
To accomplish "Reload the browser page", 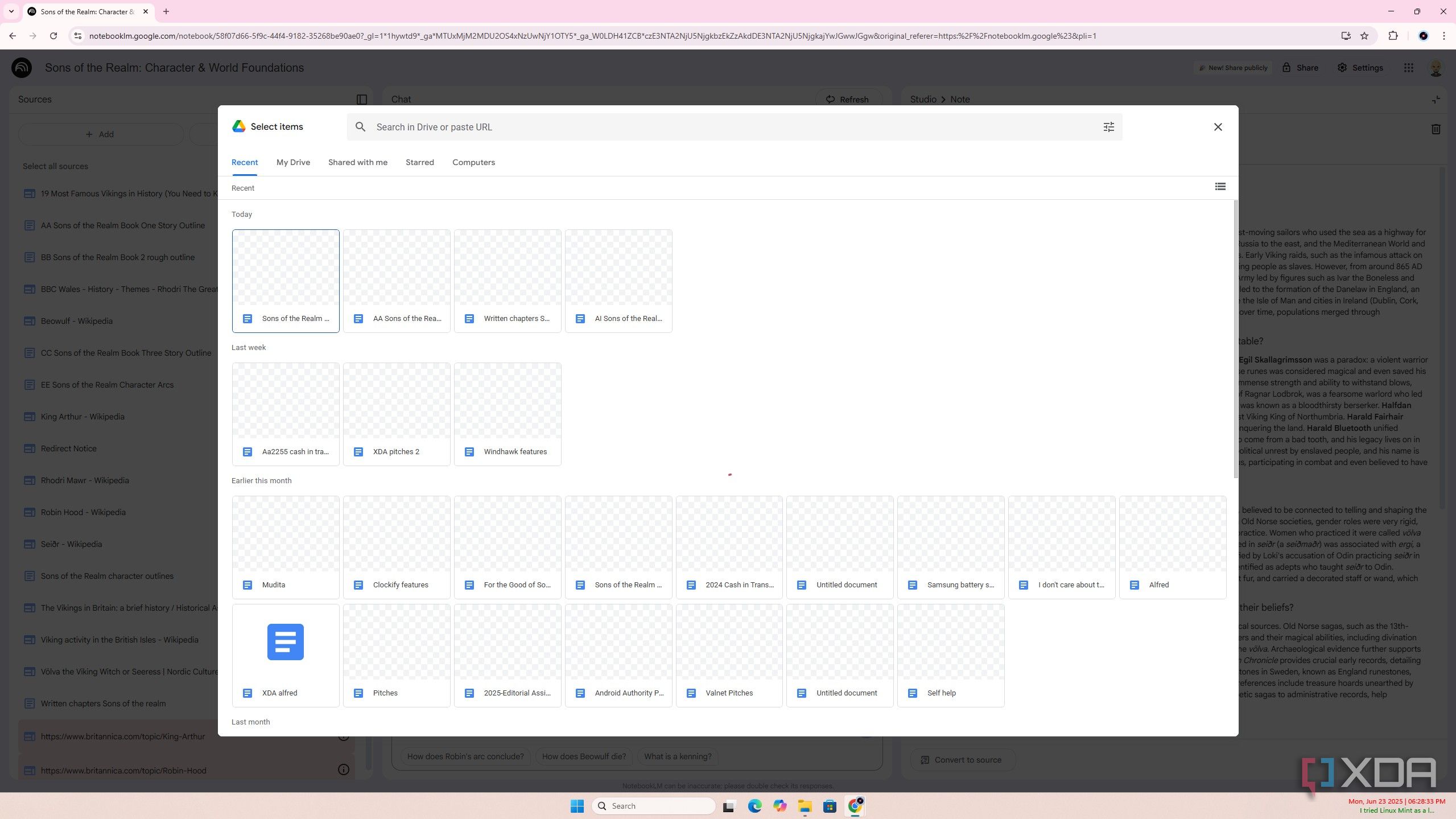I will pos(53,36).
